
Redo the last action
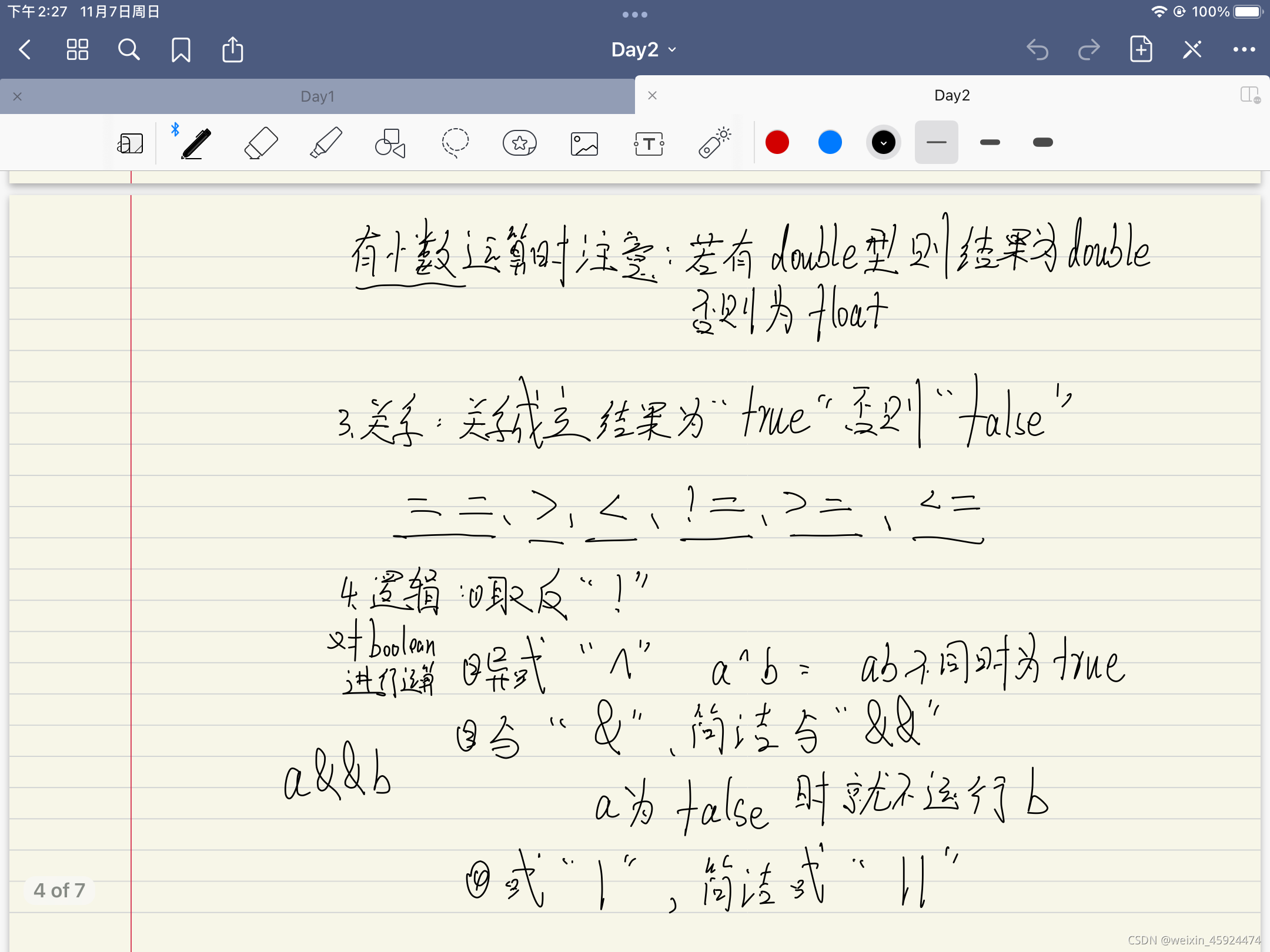1089,50
